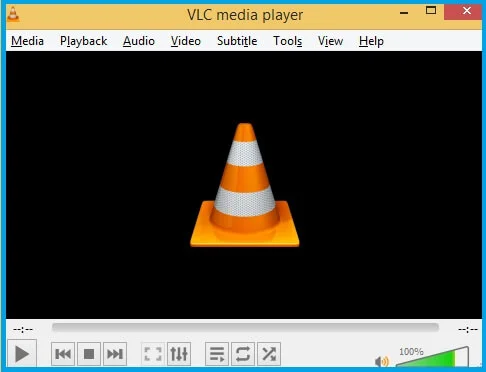Click the playback seek bar

click(245, 328)
